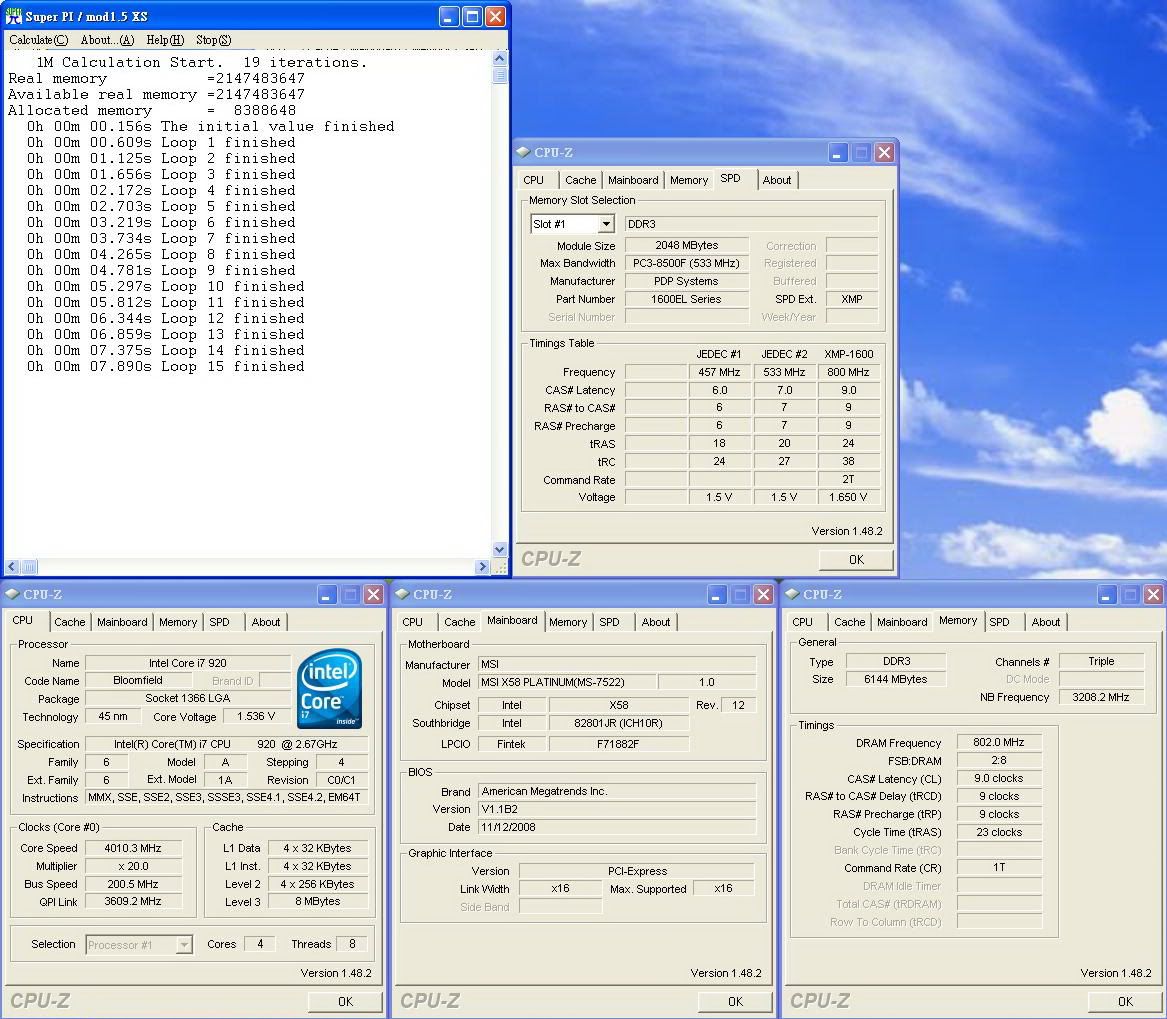Select Cache tab in Mainboard CPU-Z window
Image resolution: width=1167 pixels, height=1019 pixels.
click(x=460, y=622)
